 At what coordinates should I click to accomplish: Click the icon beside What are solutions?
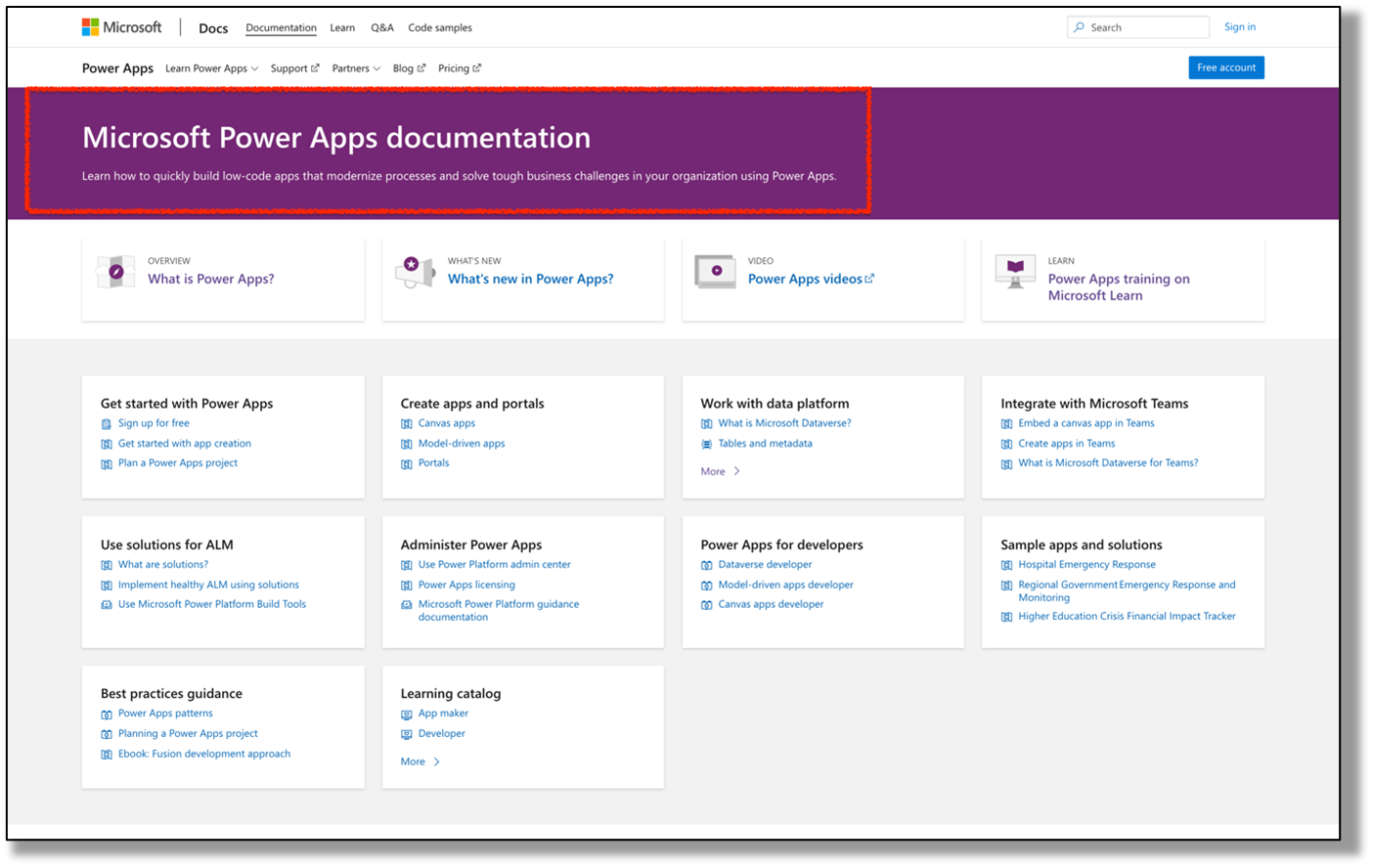click(x=107, y=565)
